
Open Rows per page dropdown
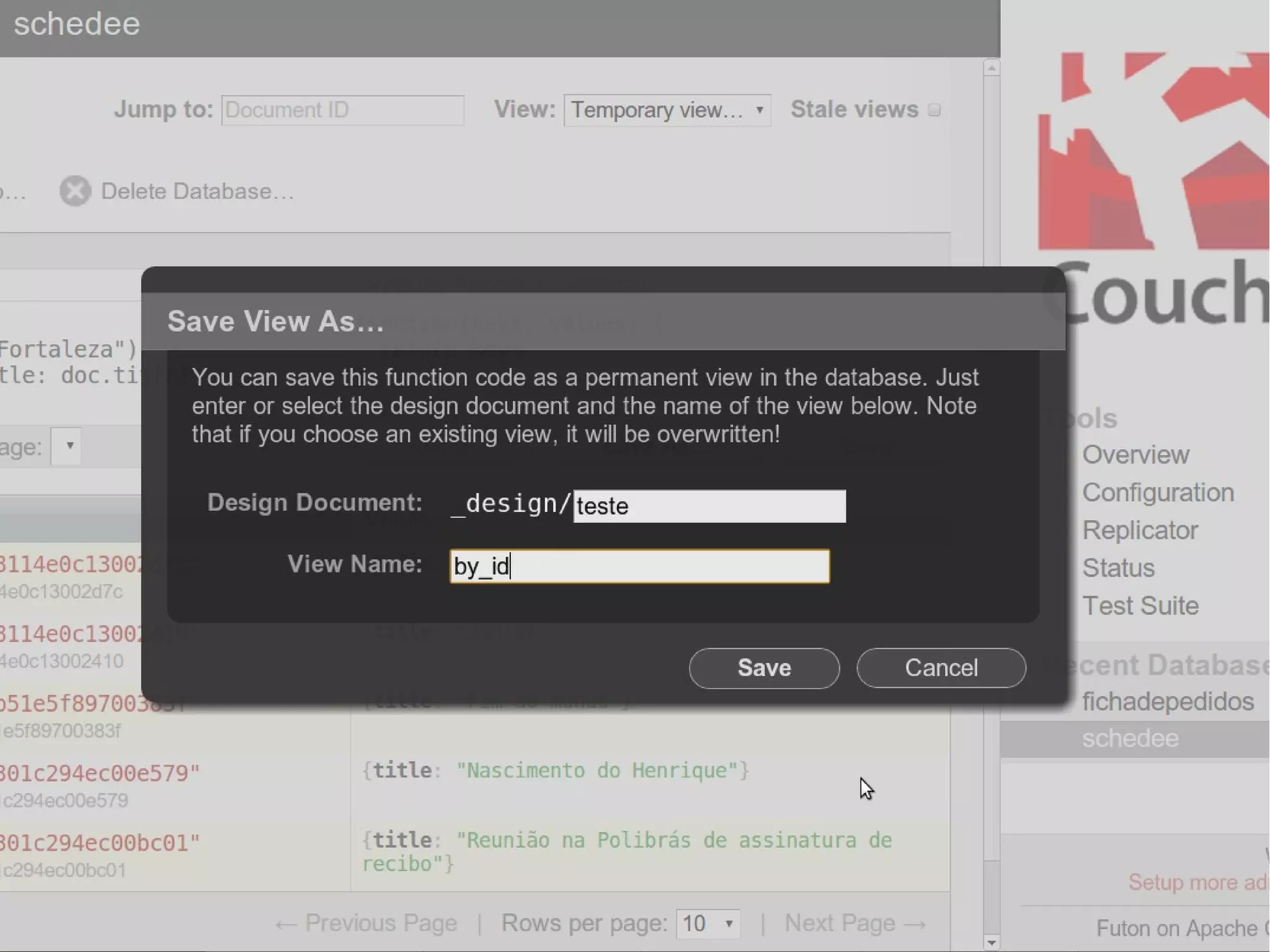pyautogui.click(x=708, y=923)
